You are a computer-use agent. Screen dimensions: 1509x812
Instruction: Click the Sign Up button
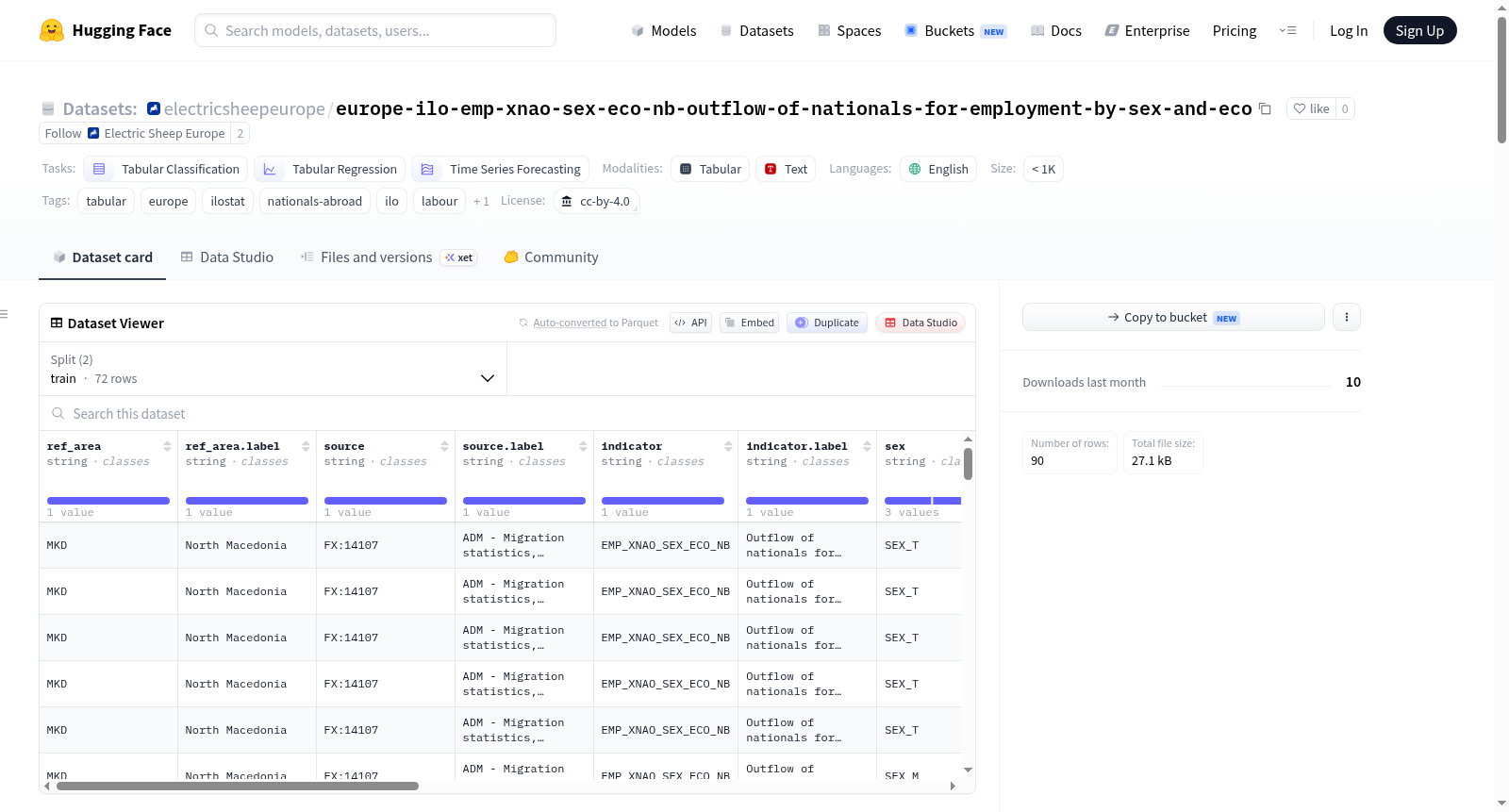pos(1419,30)
